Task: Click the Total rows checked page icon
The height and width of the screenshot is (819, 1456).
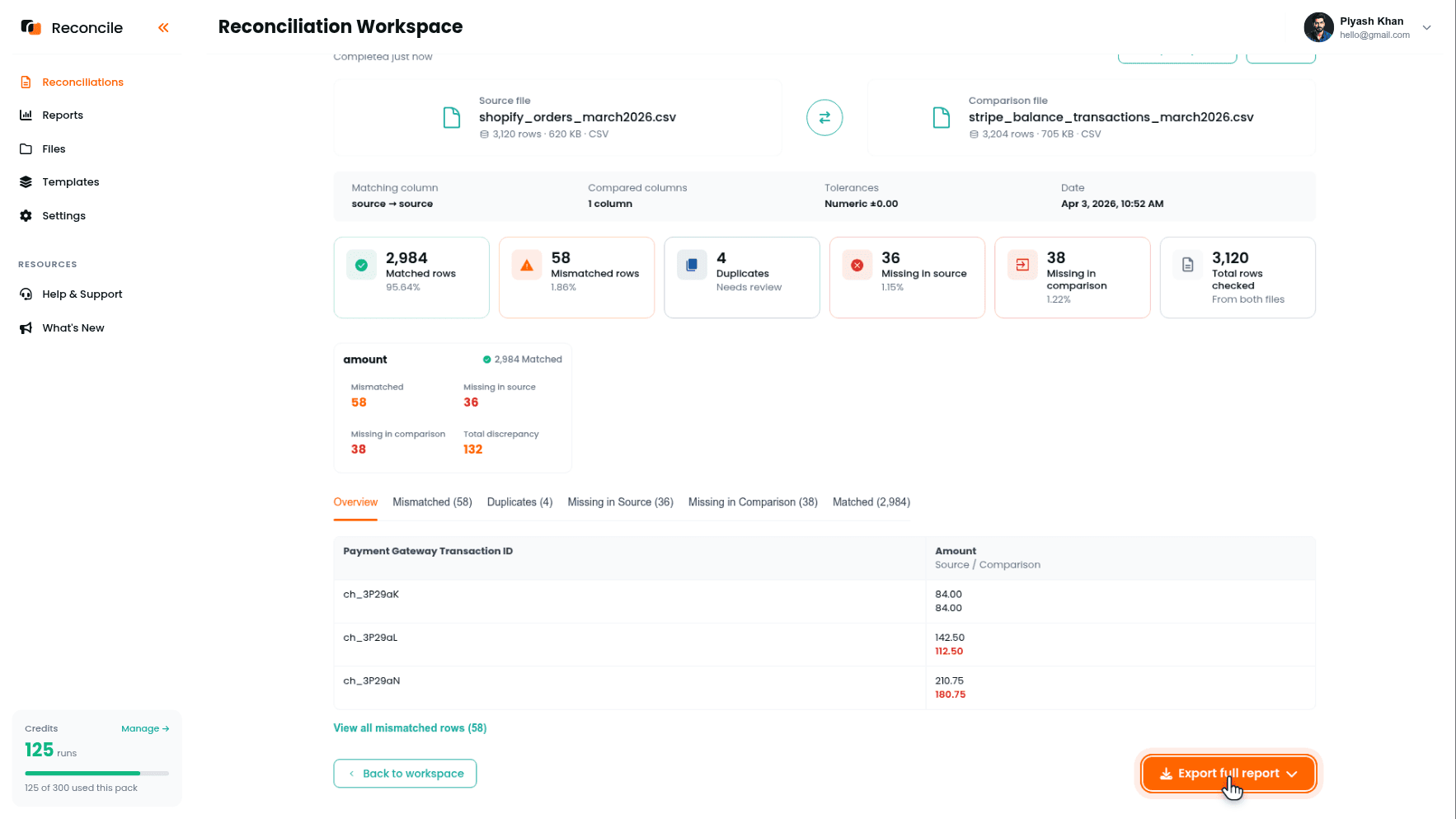Action: pyautogui.click(x=1188, y=265)
